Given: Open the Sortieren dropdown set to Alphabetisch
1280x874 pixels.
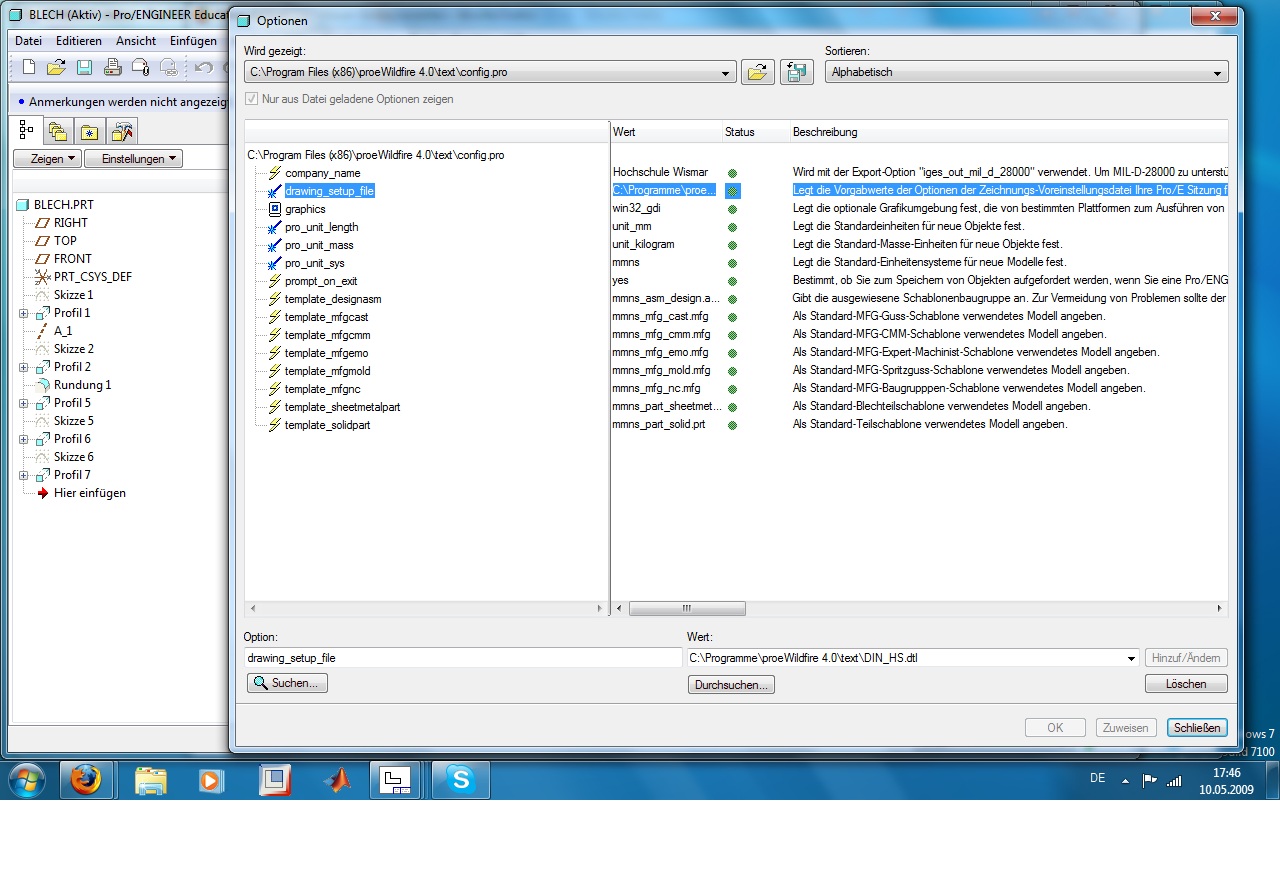Looking at the screenshot, I should point(1026,72).
